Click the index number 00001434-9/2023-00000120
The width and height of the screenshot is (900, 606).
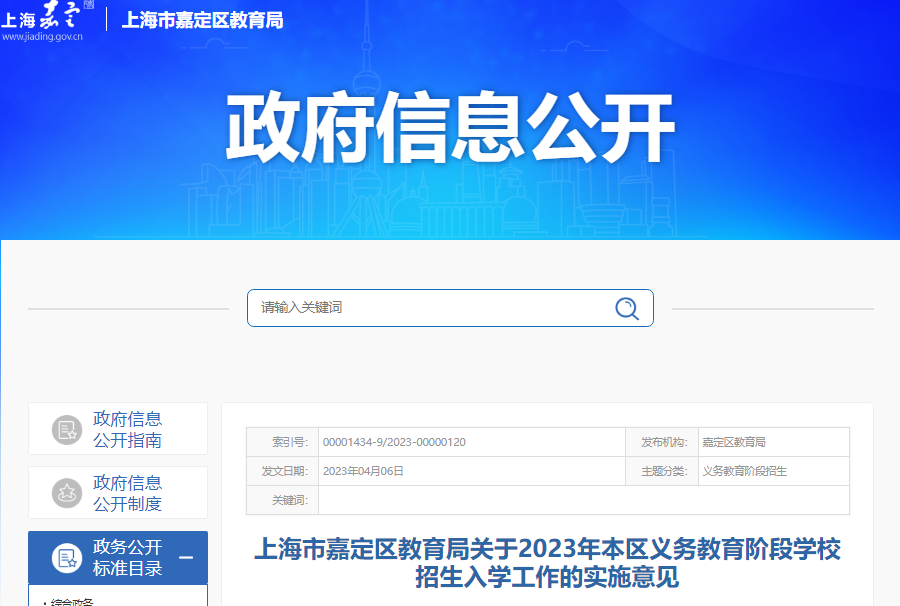point(394,442)
